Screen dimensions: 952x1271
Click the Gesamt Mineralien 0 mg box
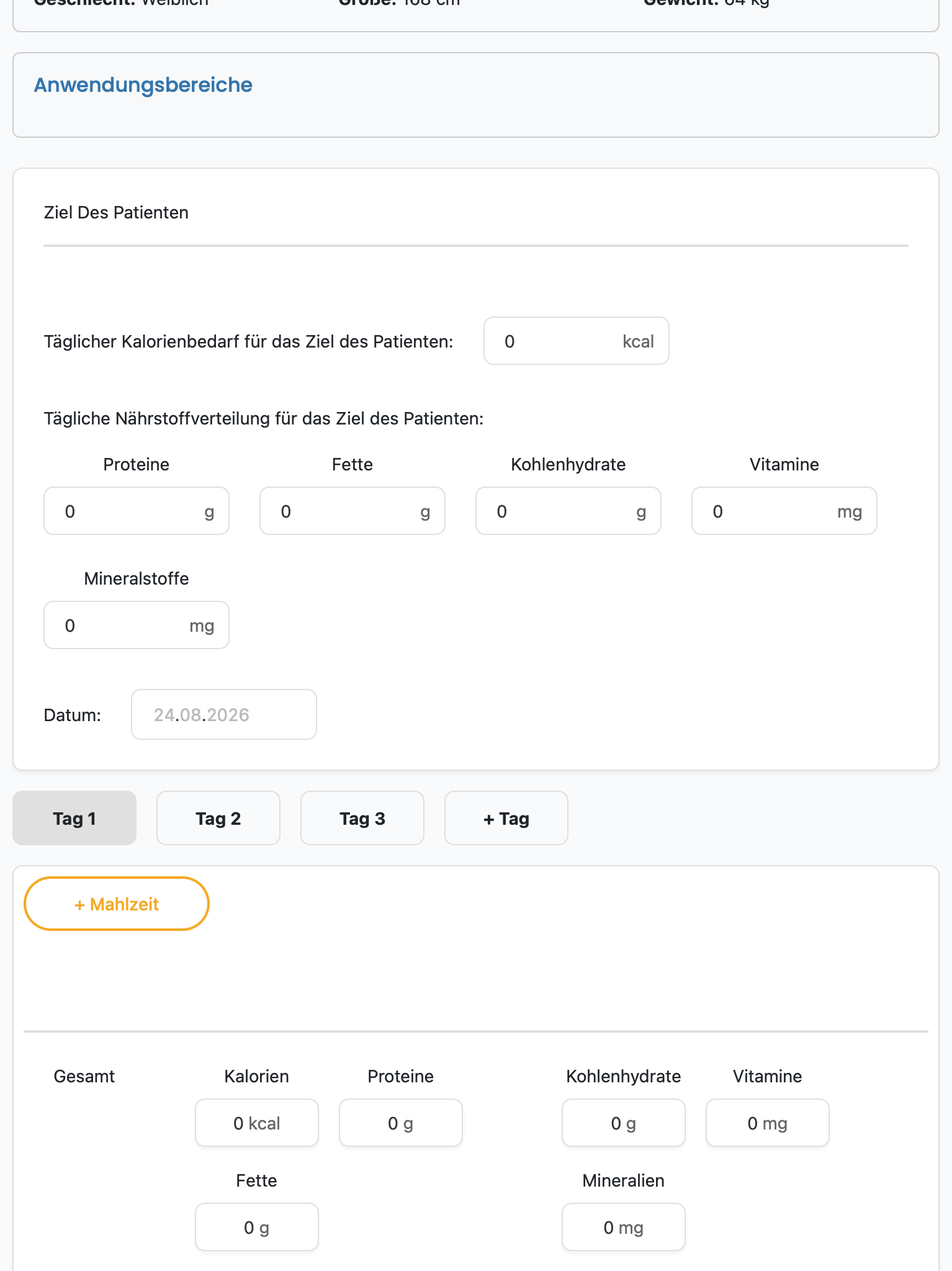[624, 1227]
